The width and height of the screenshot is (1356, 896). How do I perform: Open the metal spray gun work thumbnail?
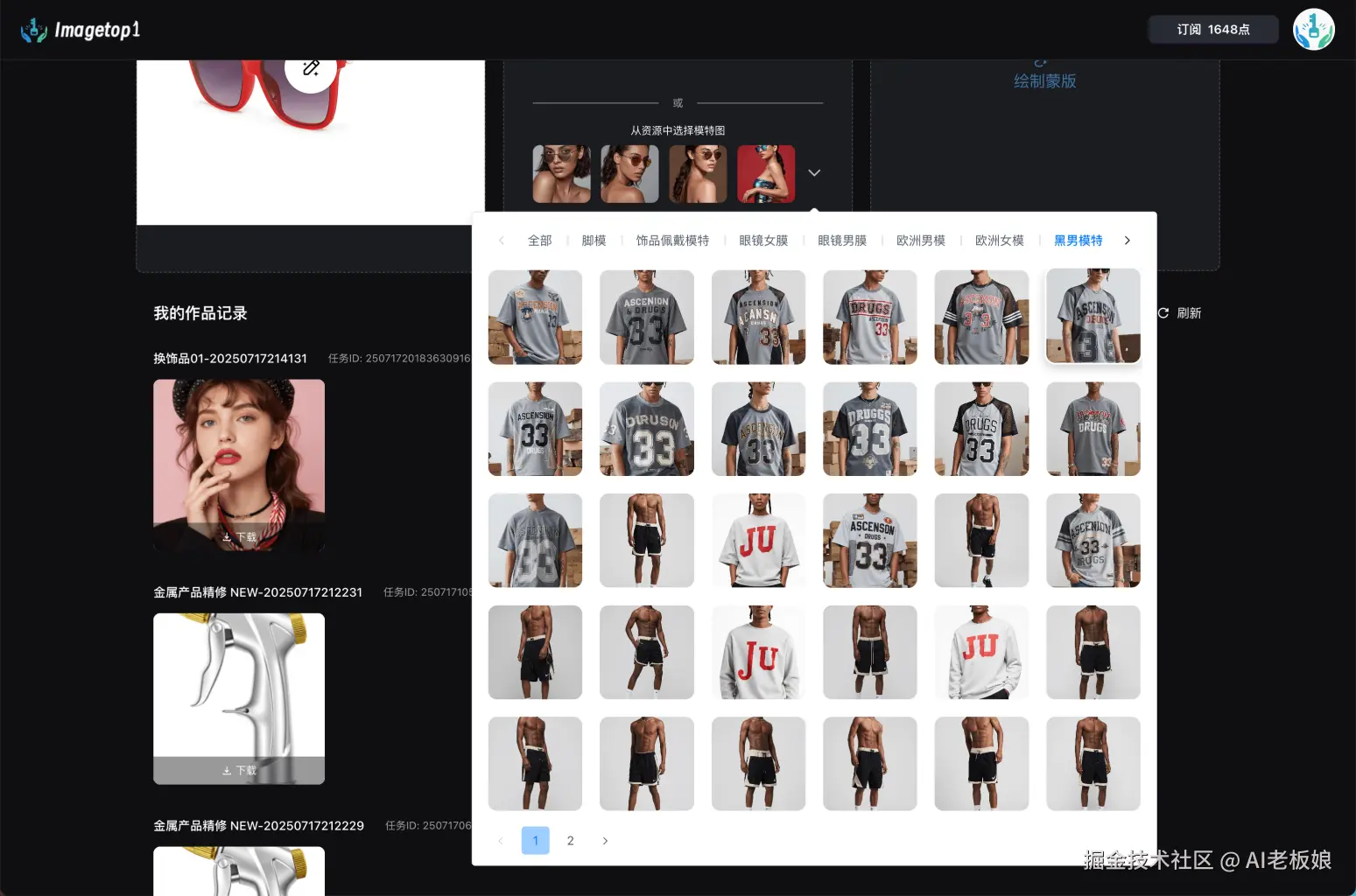coord(239,698)
